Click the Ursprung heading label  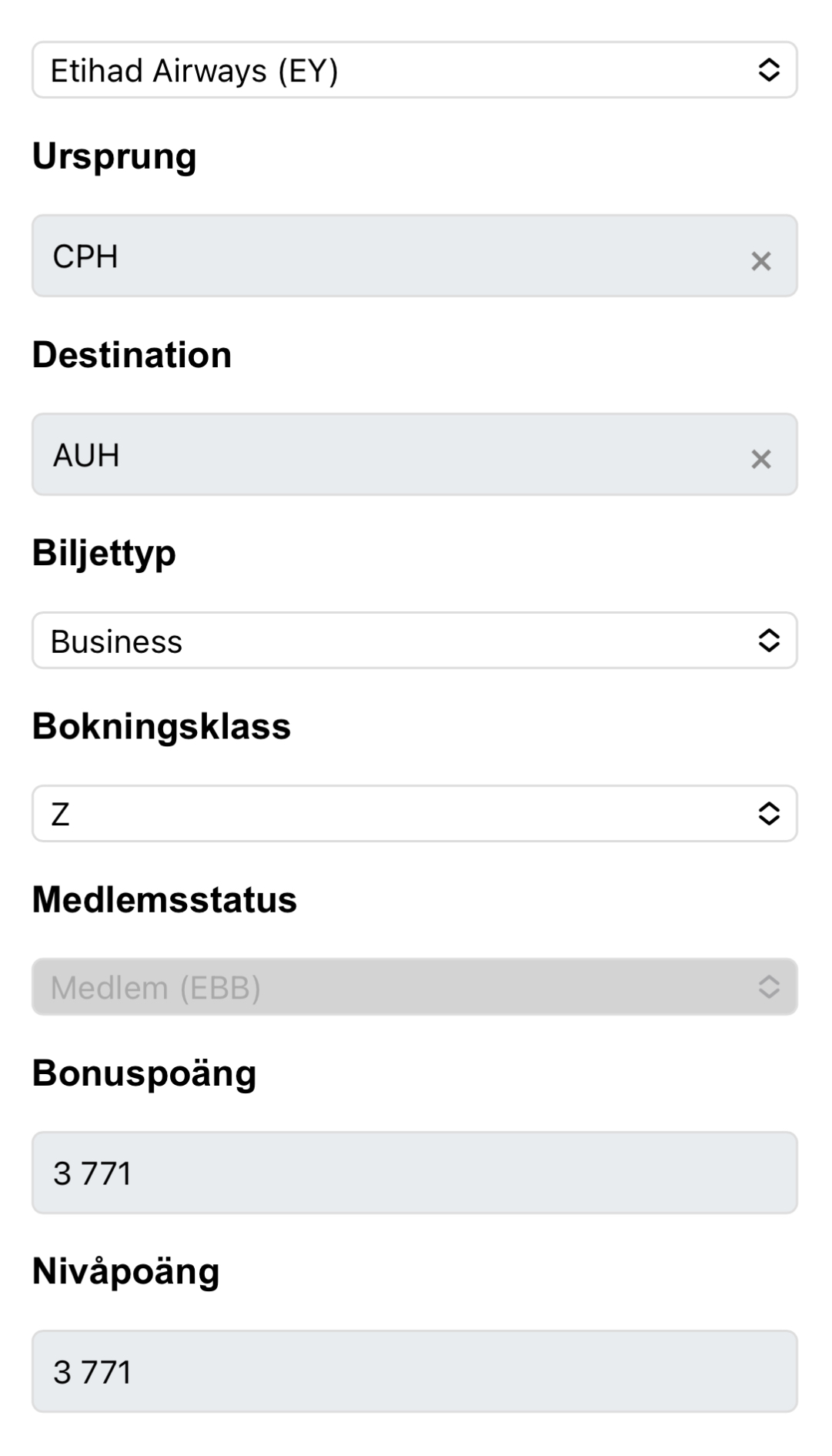click(114, 156)
